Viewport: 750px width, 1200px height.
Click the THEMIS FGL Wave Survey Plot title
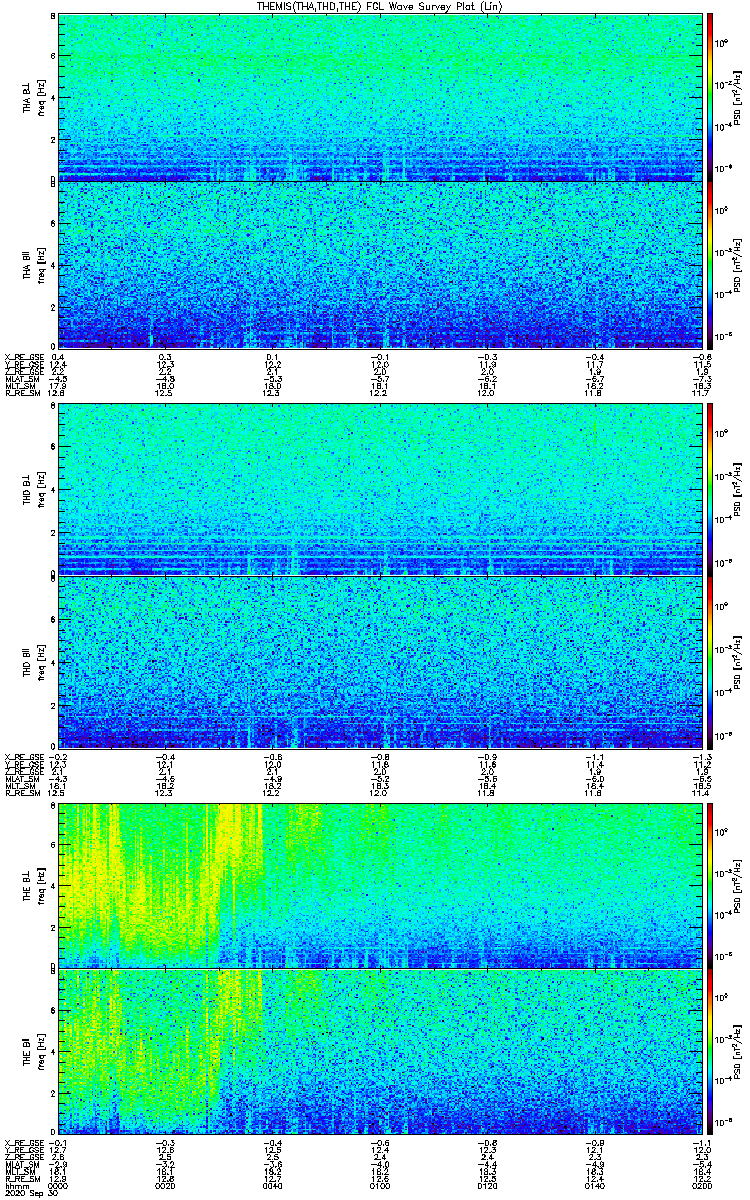point(379,7)
